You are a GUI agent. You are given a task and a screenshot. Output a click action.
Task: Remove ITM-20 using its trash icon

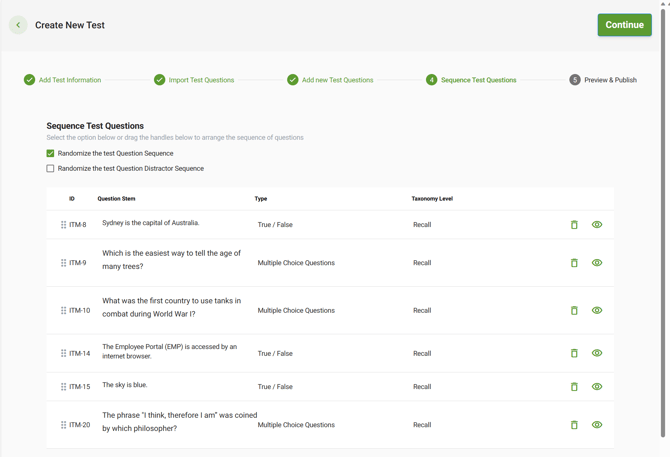pos(574,425)
